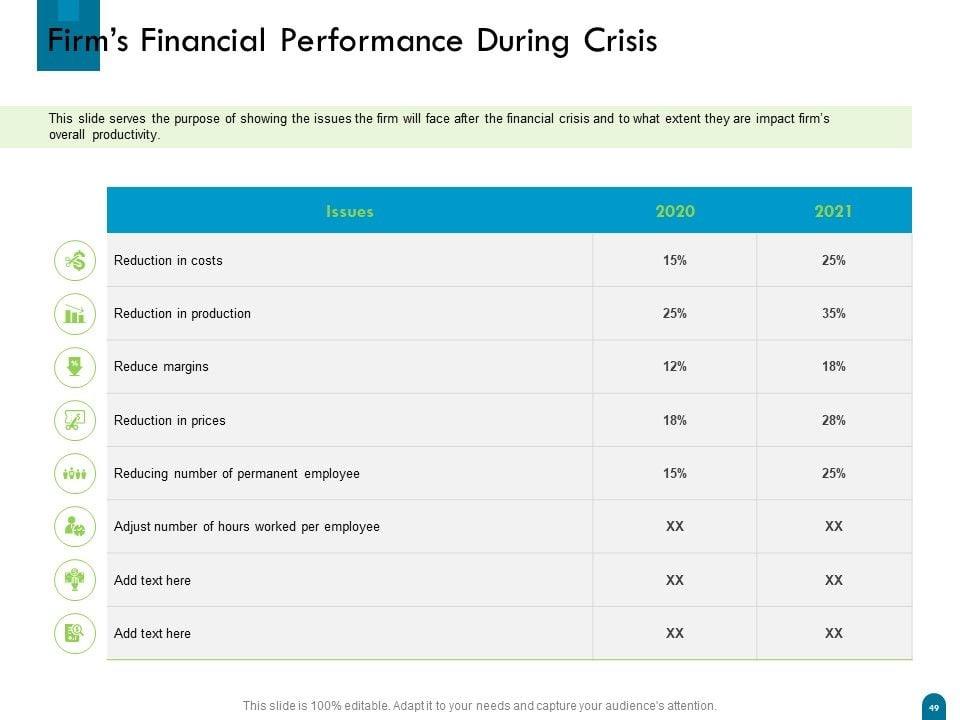This screenshot has height=720, width=960.
Task: Select the Adjust number of hours worked text
Action: [x=247, y=527]
